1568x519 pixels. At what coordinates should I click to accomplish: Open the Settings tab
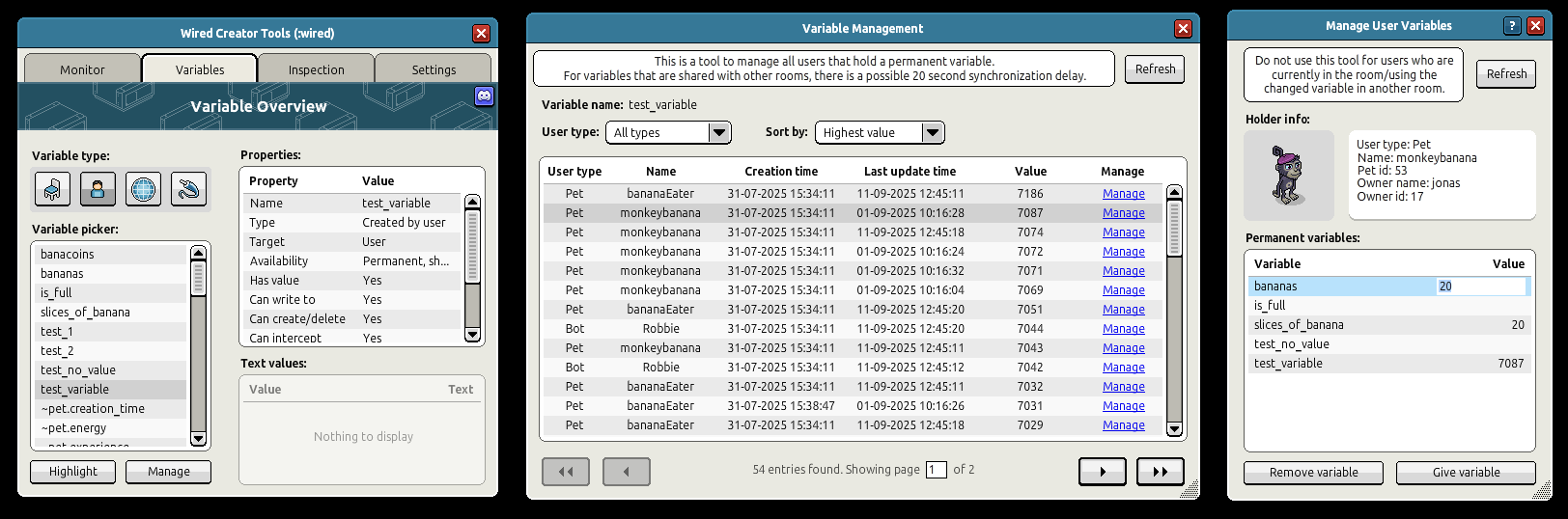tap(434, 69)
